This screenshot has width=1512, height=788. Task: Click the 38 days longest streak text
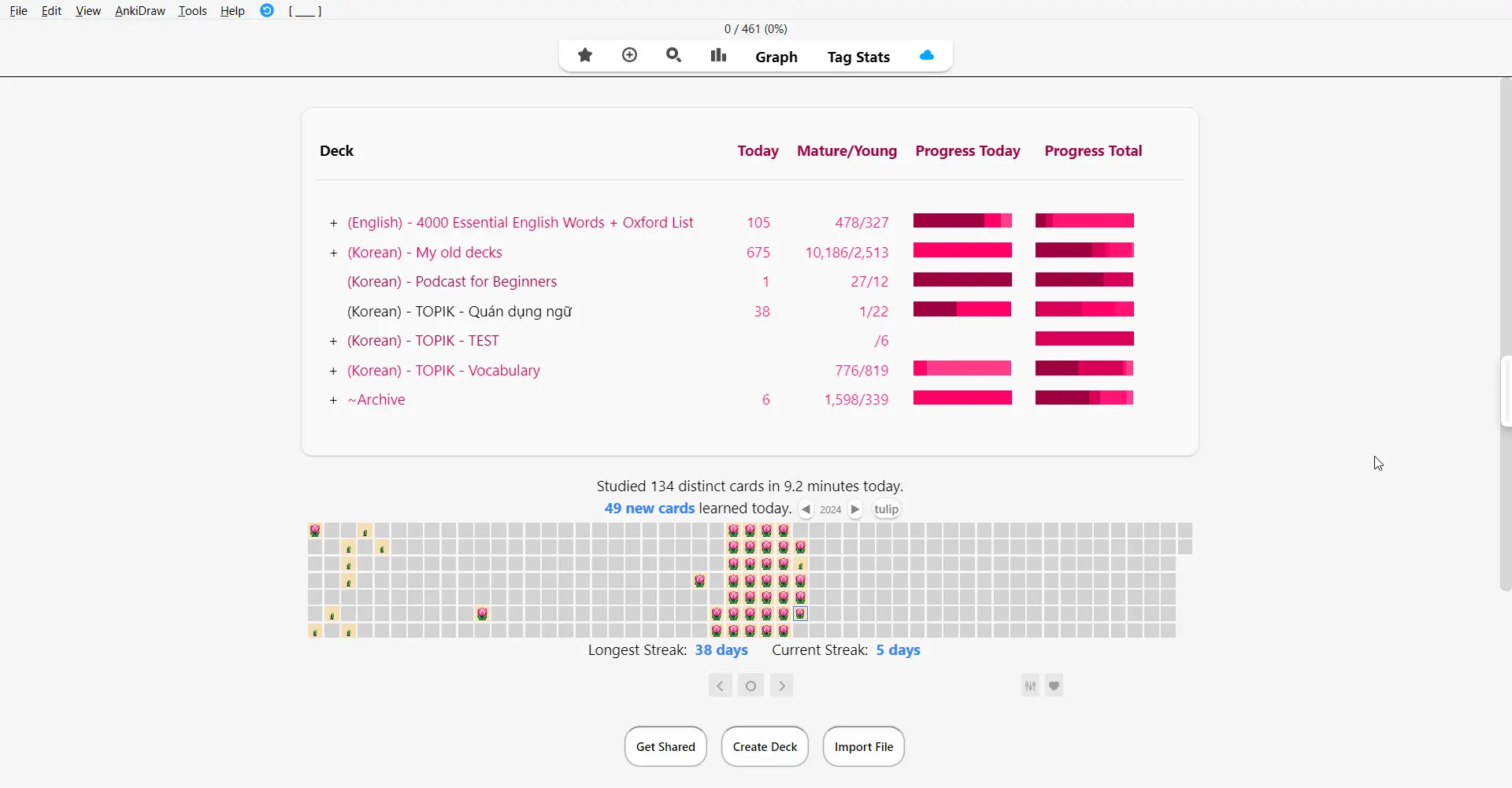coord(721,650)
